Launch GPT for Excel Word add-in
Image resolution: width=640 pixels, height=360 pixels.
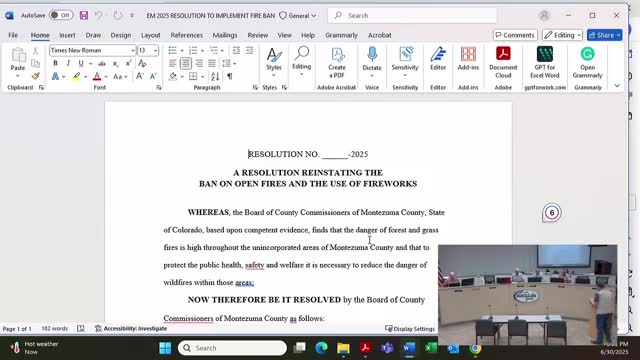[x=545, y=62]
